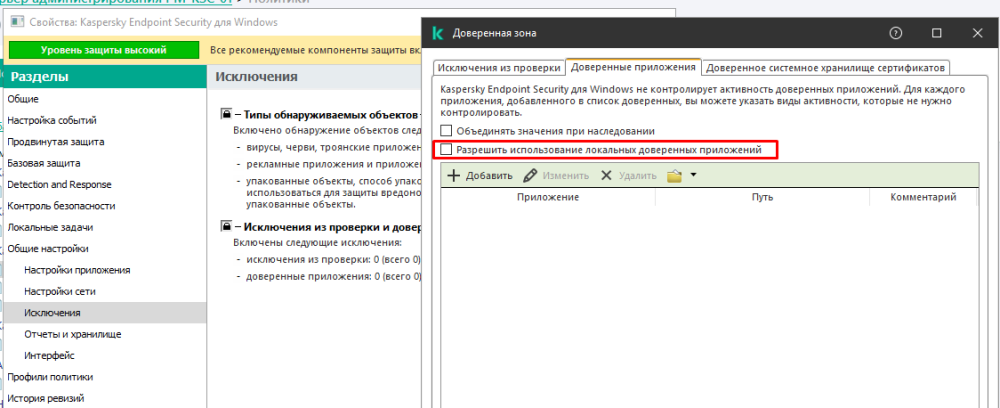This screenshot has height=408, width=1000.
Task: Click the X Удалить icon
Action: [607, 175]
